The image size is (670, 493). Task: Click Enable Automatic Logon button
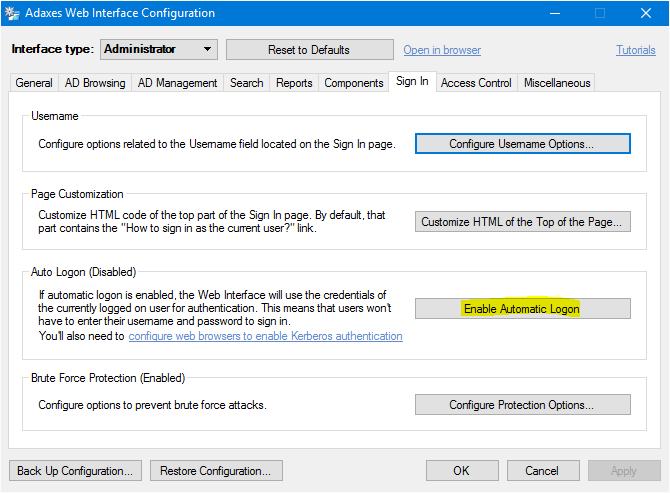(x=523, y=308)
